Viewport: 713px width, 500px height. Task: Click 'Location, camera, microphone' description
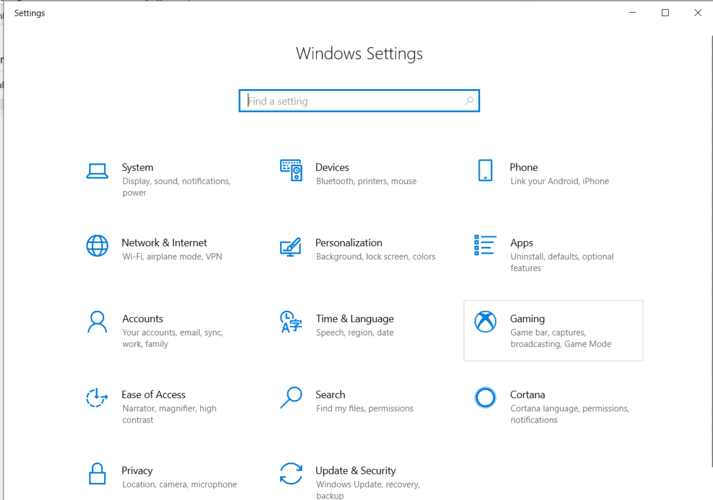point(179,485)
